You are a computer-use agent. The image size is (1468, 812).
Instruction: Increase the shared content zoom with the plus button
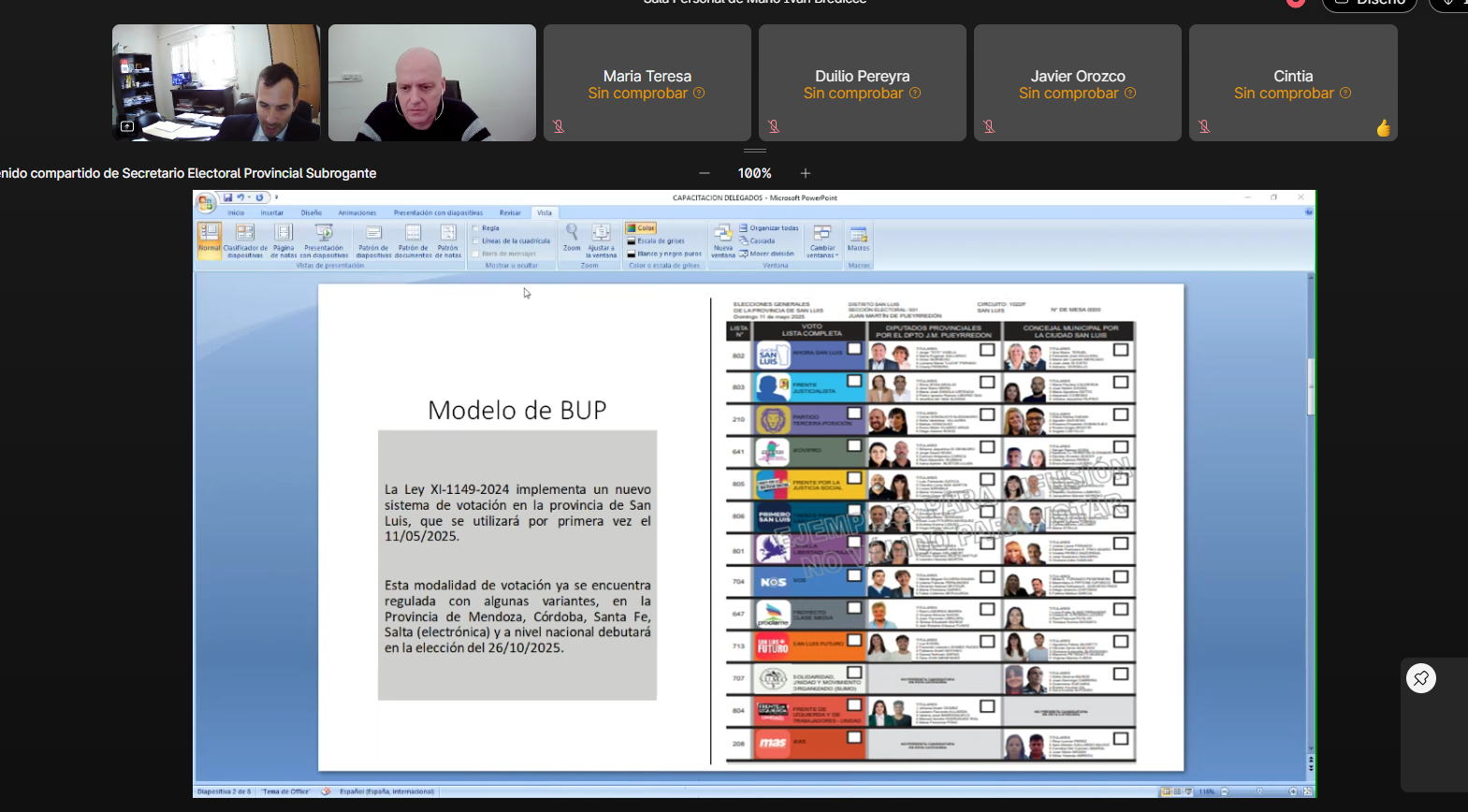806,173
